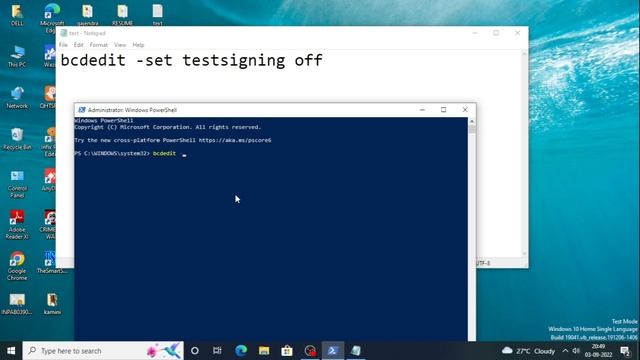
Task: Click the Cortana circle icon on taskbar
Action: [195, 351]
